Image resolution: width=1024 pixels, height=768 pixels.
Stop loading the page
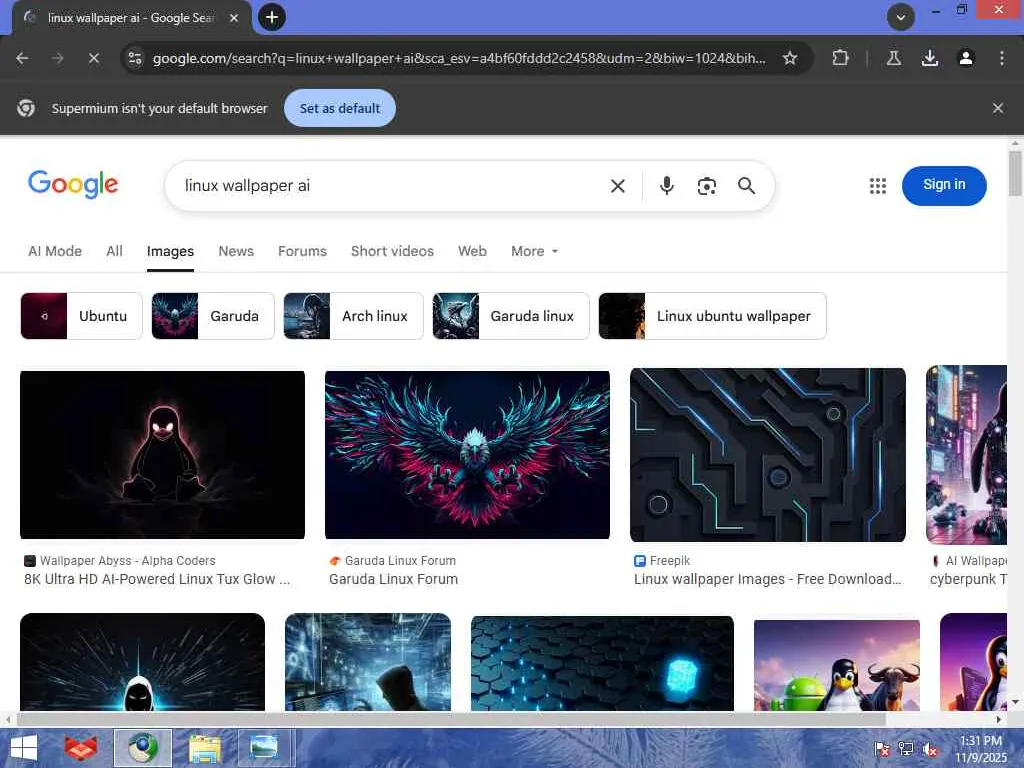click(x=93, y=58)
